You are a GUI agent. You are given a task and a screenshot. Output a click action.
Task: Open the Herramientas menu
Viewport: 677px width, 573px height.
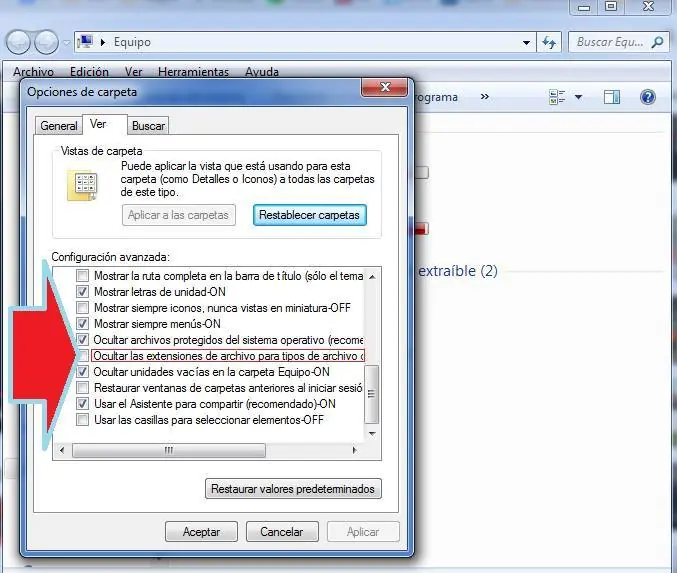(x=193, y=72)
